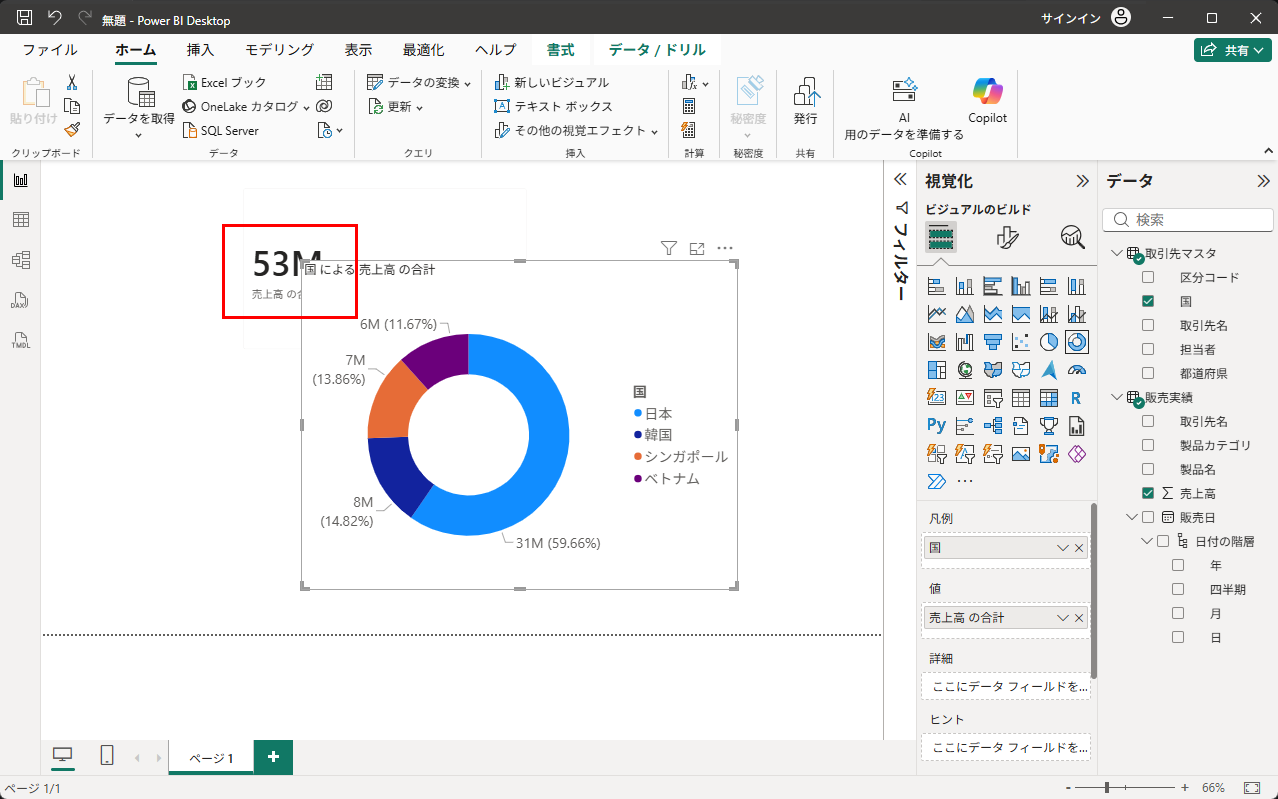1278x799 pixels.
Task: Select the gauge visual icon
Action: click(1077, 370)
